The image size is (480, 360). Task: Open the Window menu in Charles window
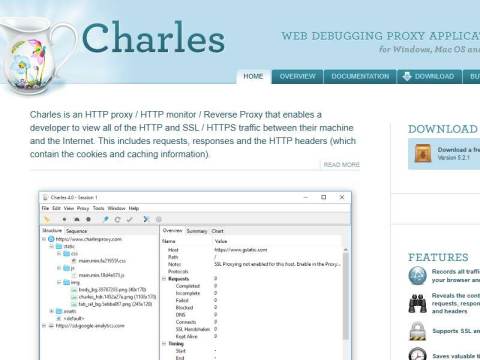click(x=116, y=208)
